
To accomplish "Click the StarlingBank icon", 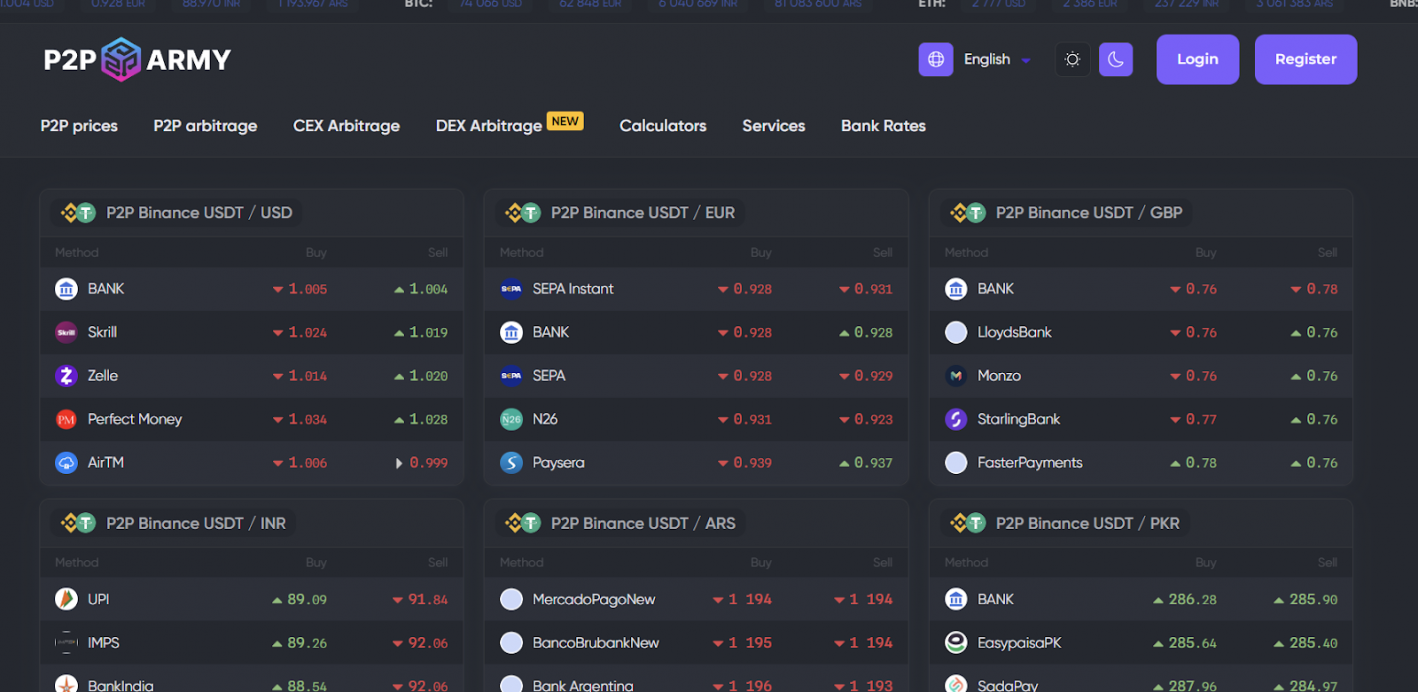I will [x=956, y=419].
